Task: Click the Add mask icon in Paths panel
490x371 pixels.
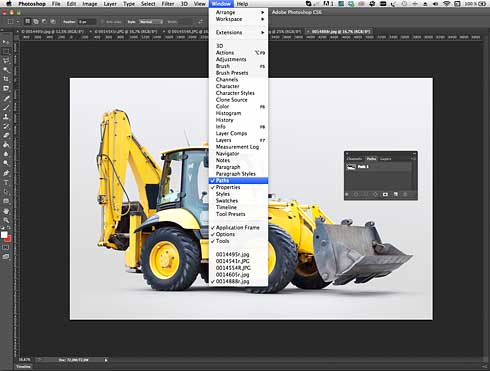Action: (x=385, y=194)
